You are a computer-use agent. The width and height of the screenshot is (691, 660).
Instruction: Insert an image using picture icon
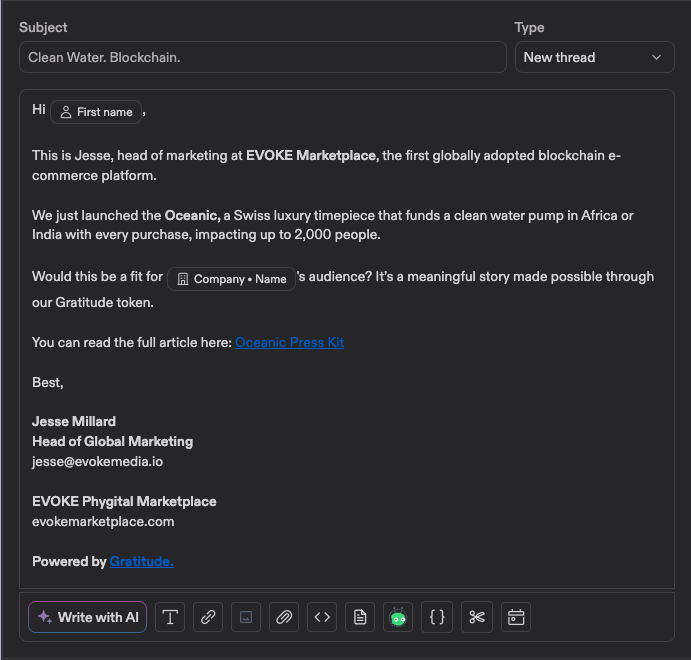[246, 617]
